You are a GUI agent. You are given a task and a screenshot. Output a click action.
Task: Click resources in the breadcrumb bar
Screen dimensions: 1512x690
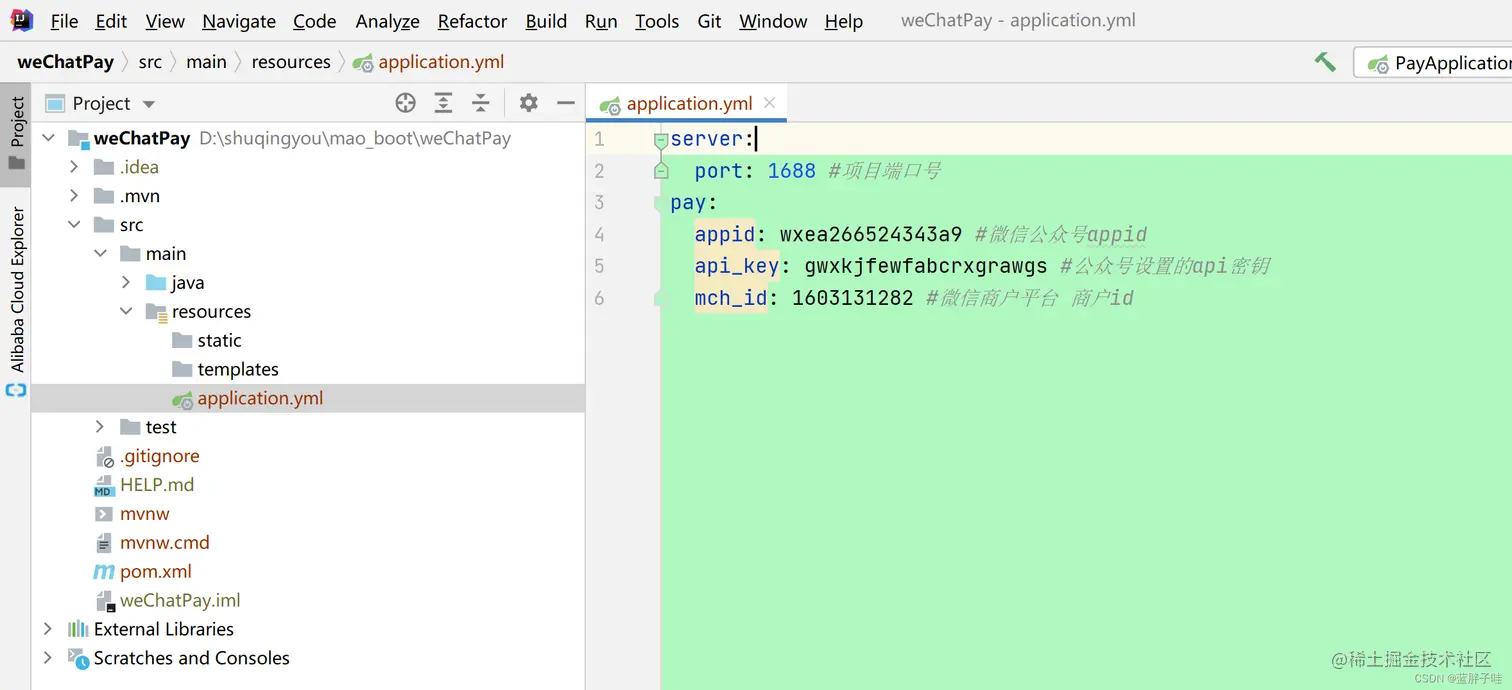pos(291,62)
